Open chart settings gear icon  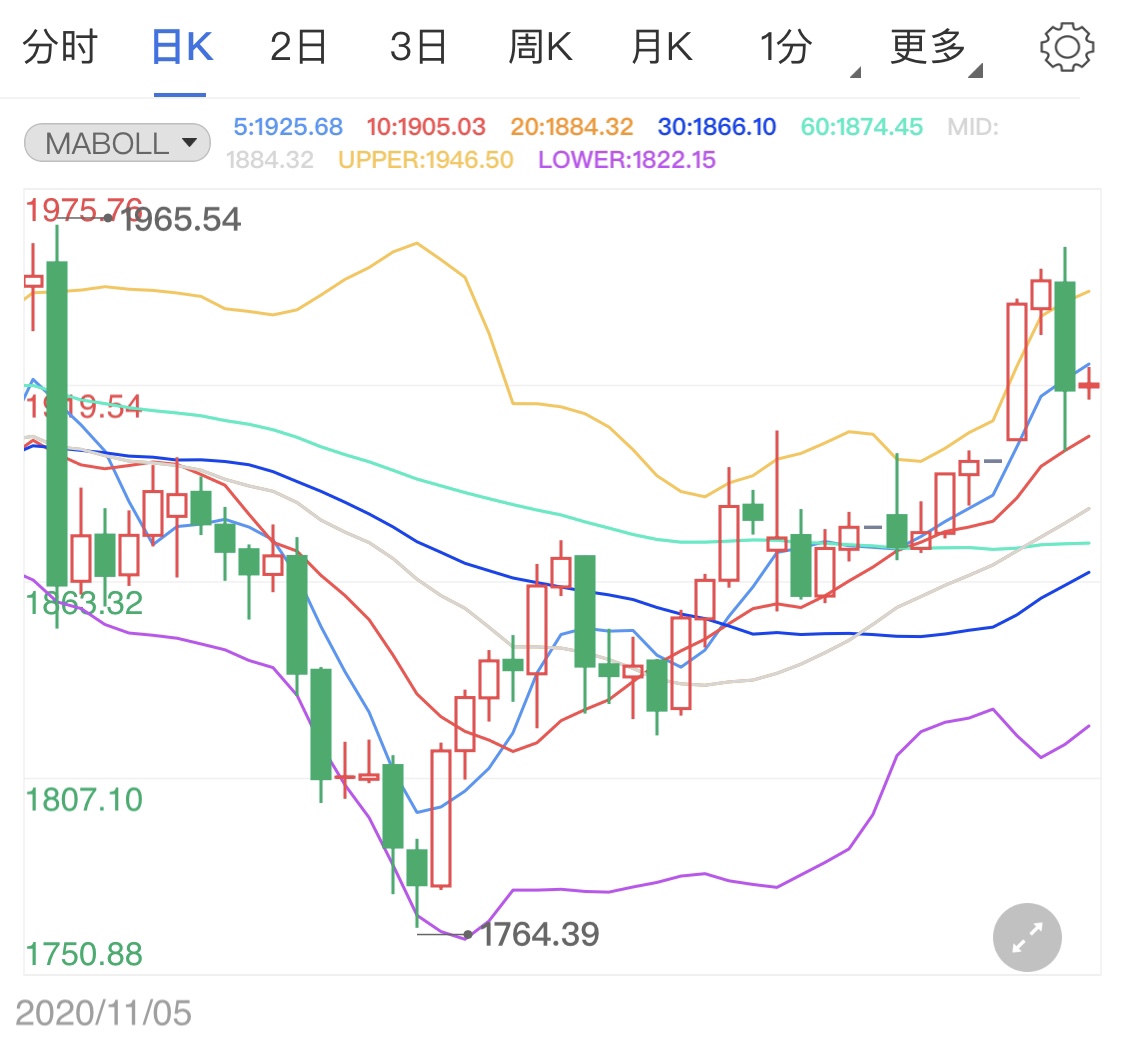(x=1067, y=47)
